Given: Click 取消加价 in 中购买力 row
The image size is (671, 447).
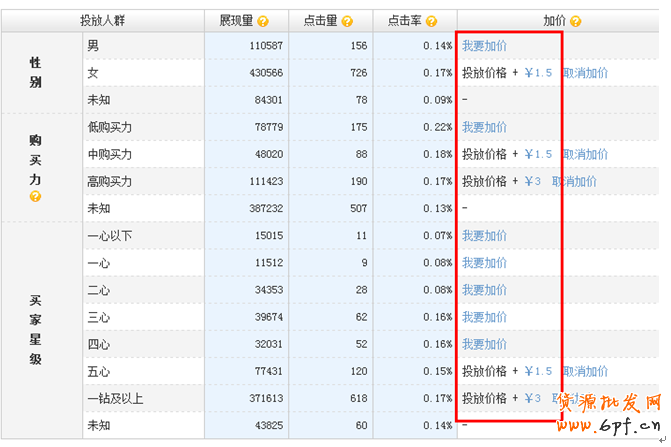Looking at the screenshot, I should (585, 155).
